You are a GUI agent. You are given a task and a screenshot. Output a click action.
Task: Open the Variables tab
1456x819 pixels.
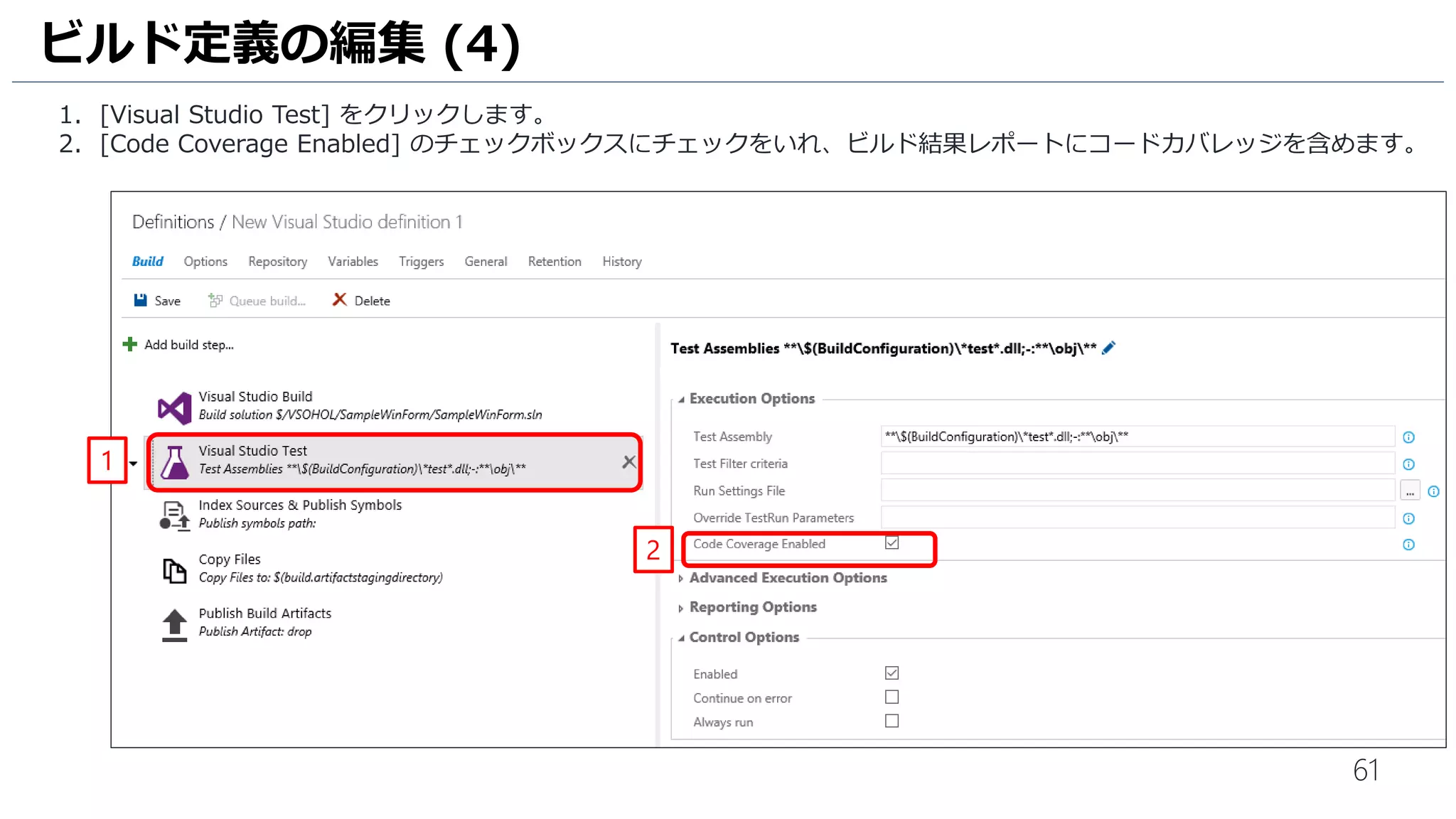[353, 262]
